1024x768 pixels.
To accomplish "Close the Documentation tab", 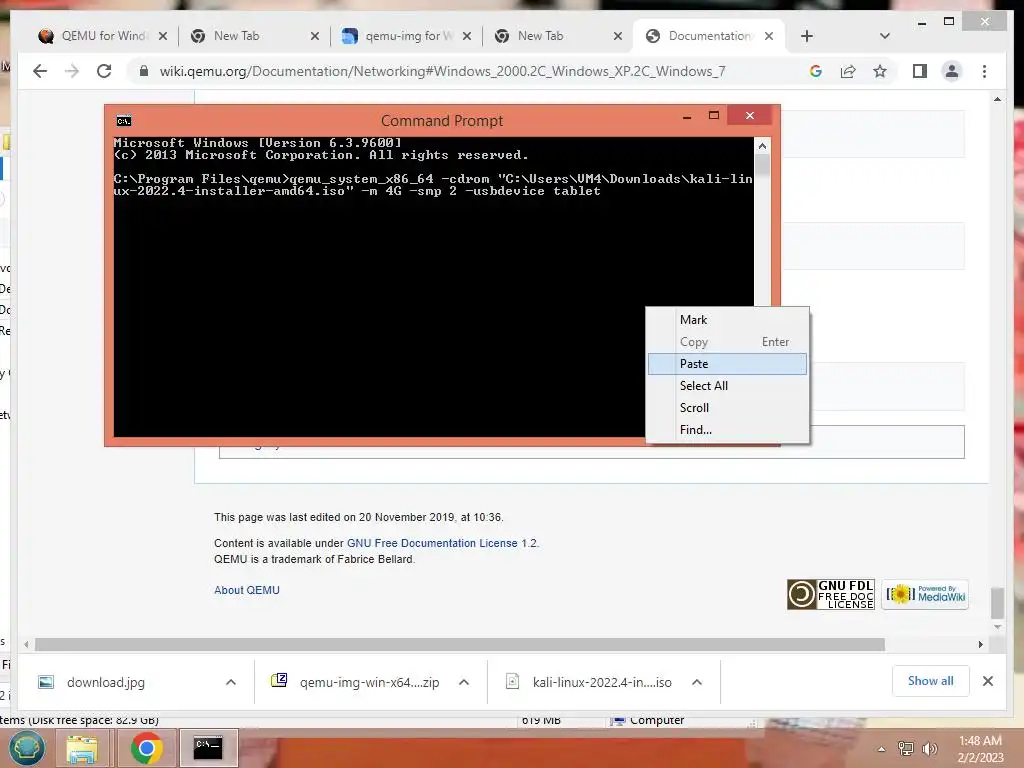I will point(769,36).
